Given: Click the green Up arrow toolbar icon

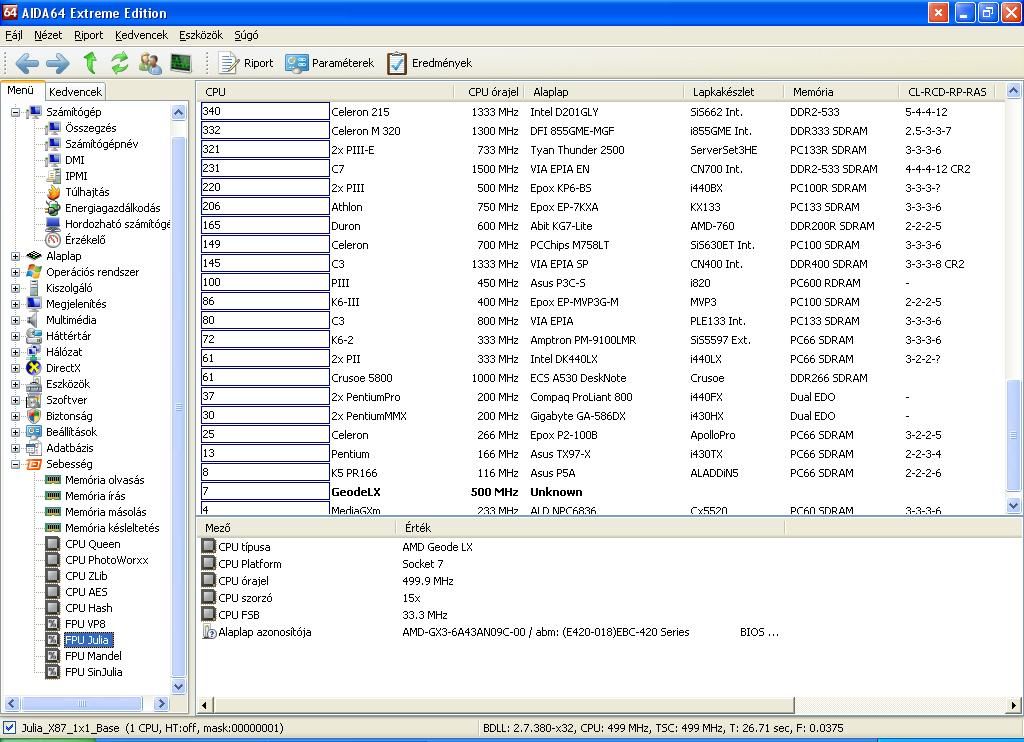Looking at the screenshot, I should pyautogui.click(x=90, y=63).
